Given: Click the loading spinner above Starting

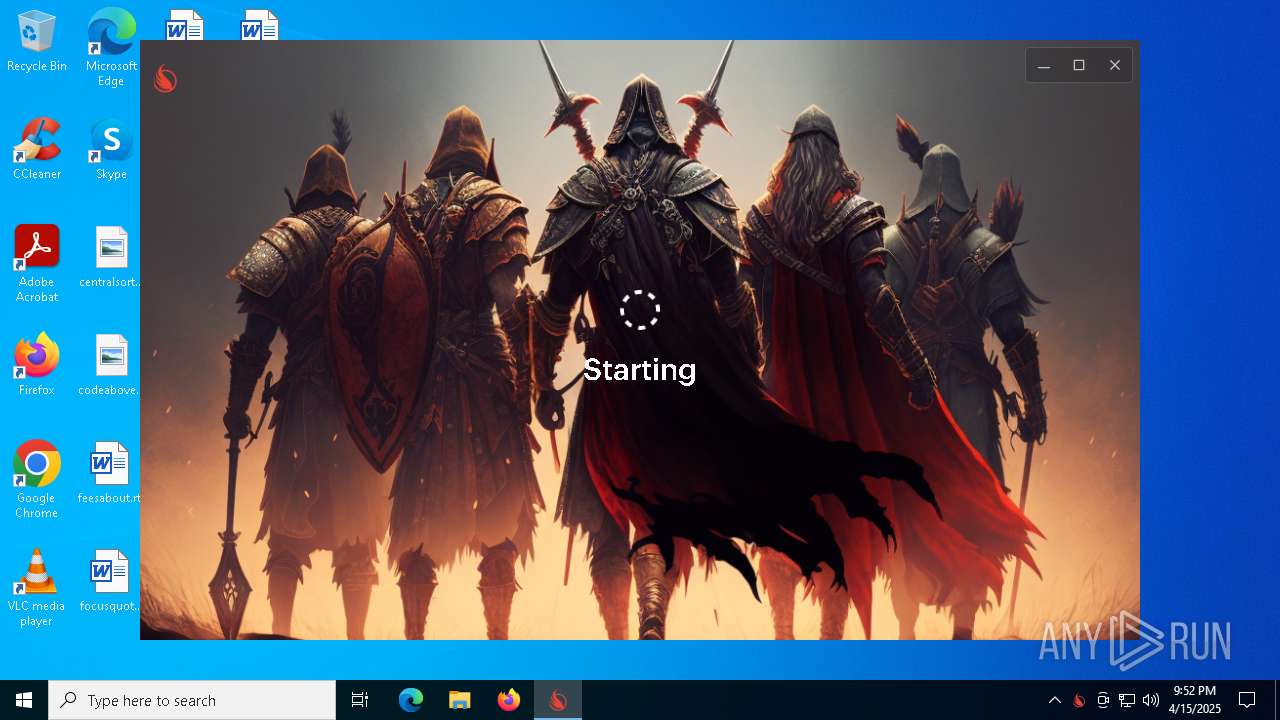Looking at the screenshot, I should (640, 310).
